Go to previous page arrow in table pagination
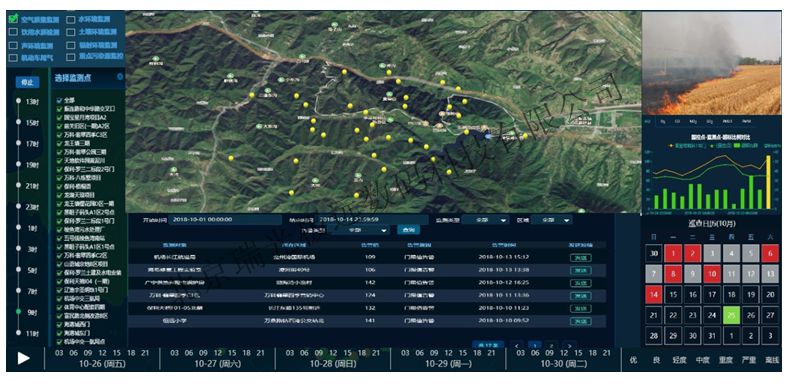This screenshot has width=790, height=386. point(516,346)
